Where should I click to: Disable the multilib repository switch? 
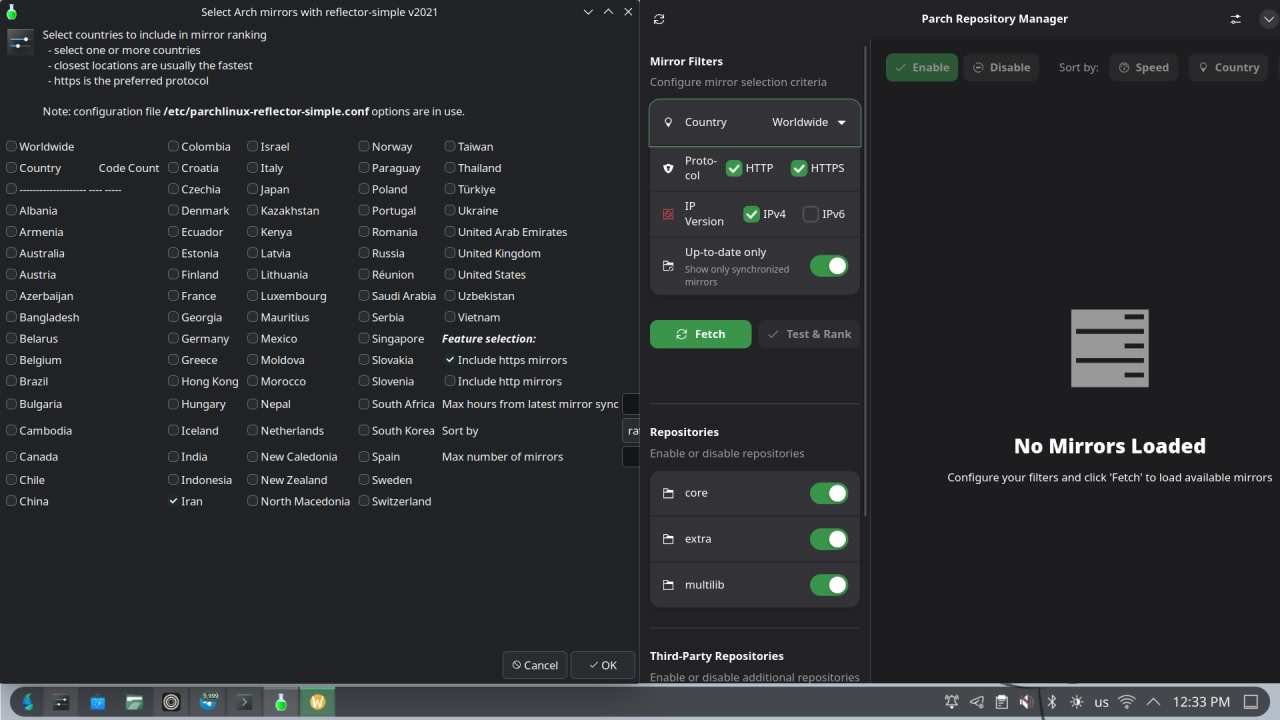[828, 585]
